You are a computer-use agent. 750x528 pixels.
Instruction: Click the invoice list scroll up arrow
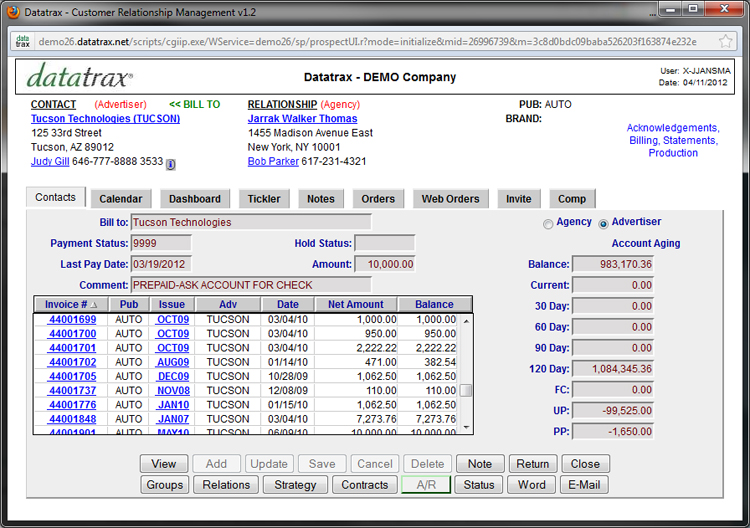466,321
